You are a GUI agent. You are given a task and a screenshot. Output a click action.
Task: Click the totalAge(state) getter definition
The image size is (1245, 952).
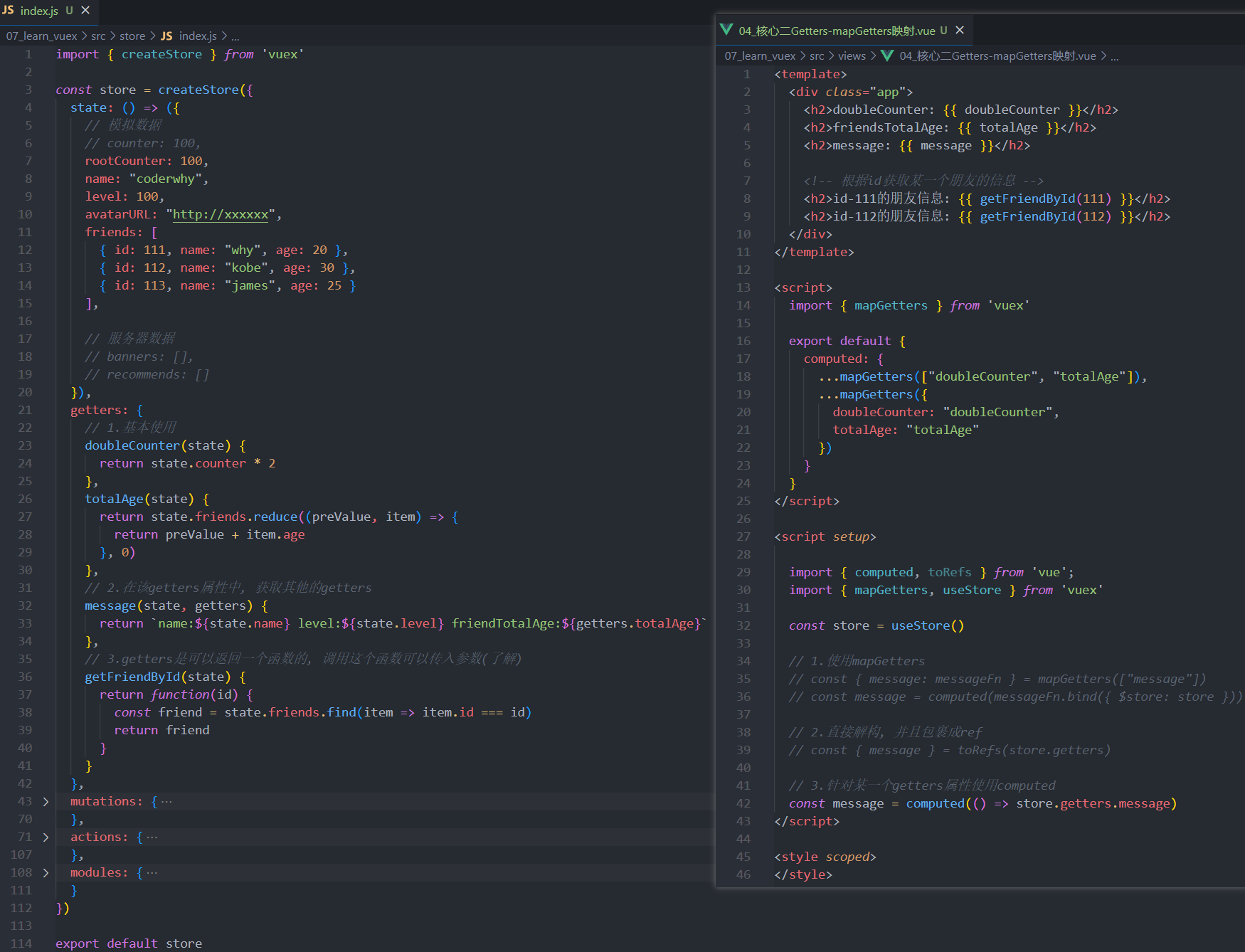click(x=139, y=499)
